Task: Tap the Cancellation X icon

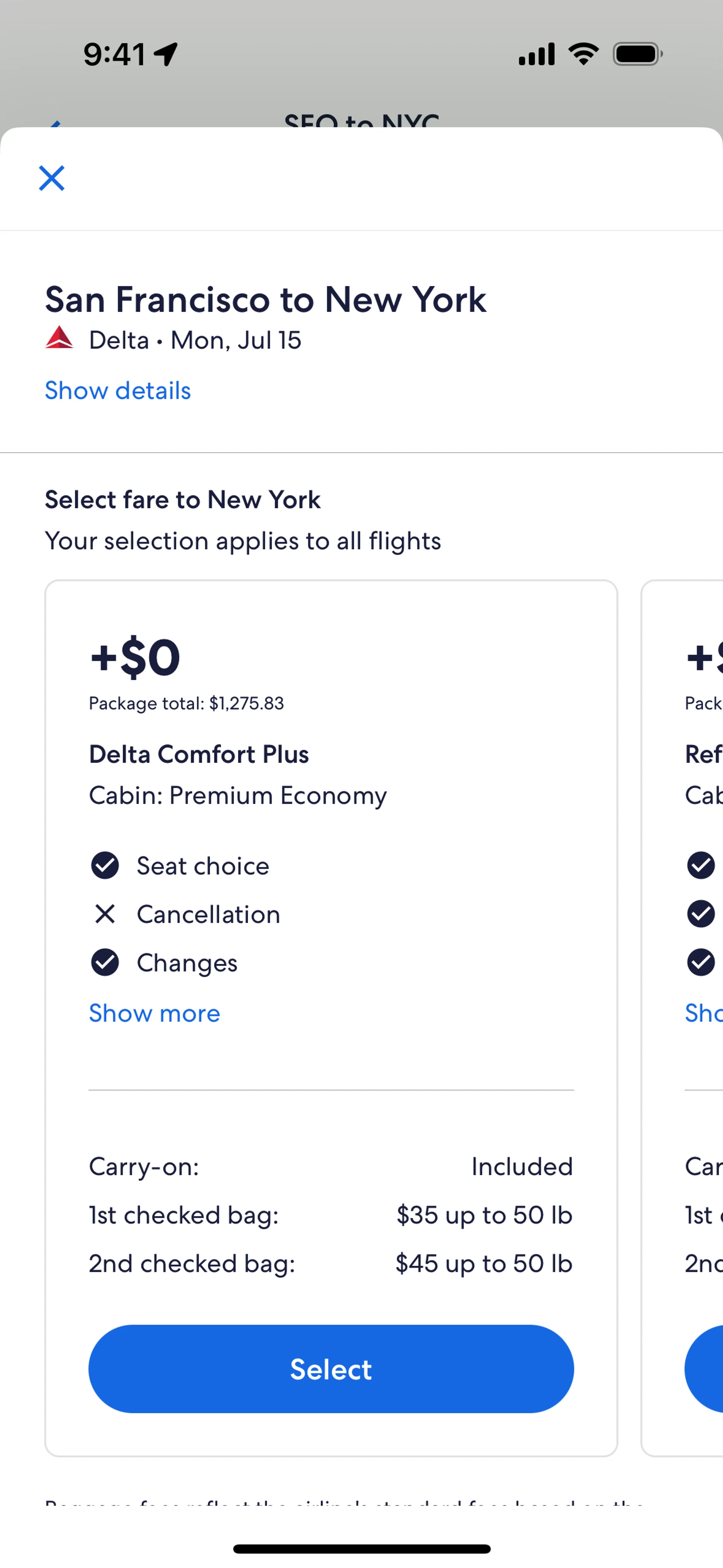Action: (x=105, y=914)
